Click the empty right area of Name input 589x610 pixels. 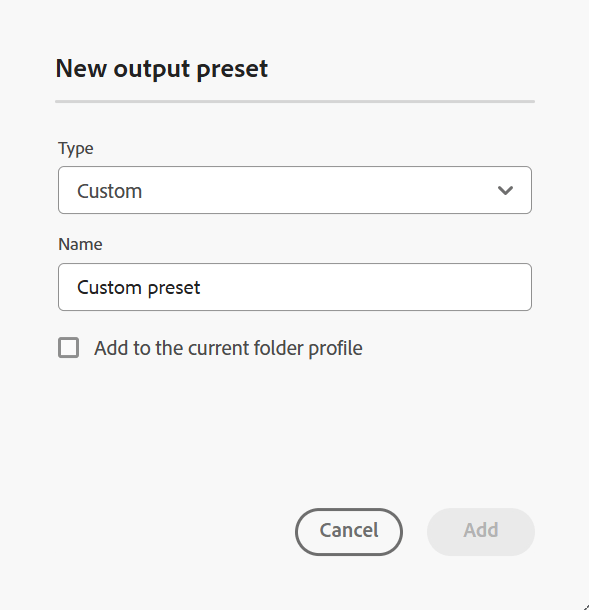pos(366,287)
